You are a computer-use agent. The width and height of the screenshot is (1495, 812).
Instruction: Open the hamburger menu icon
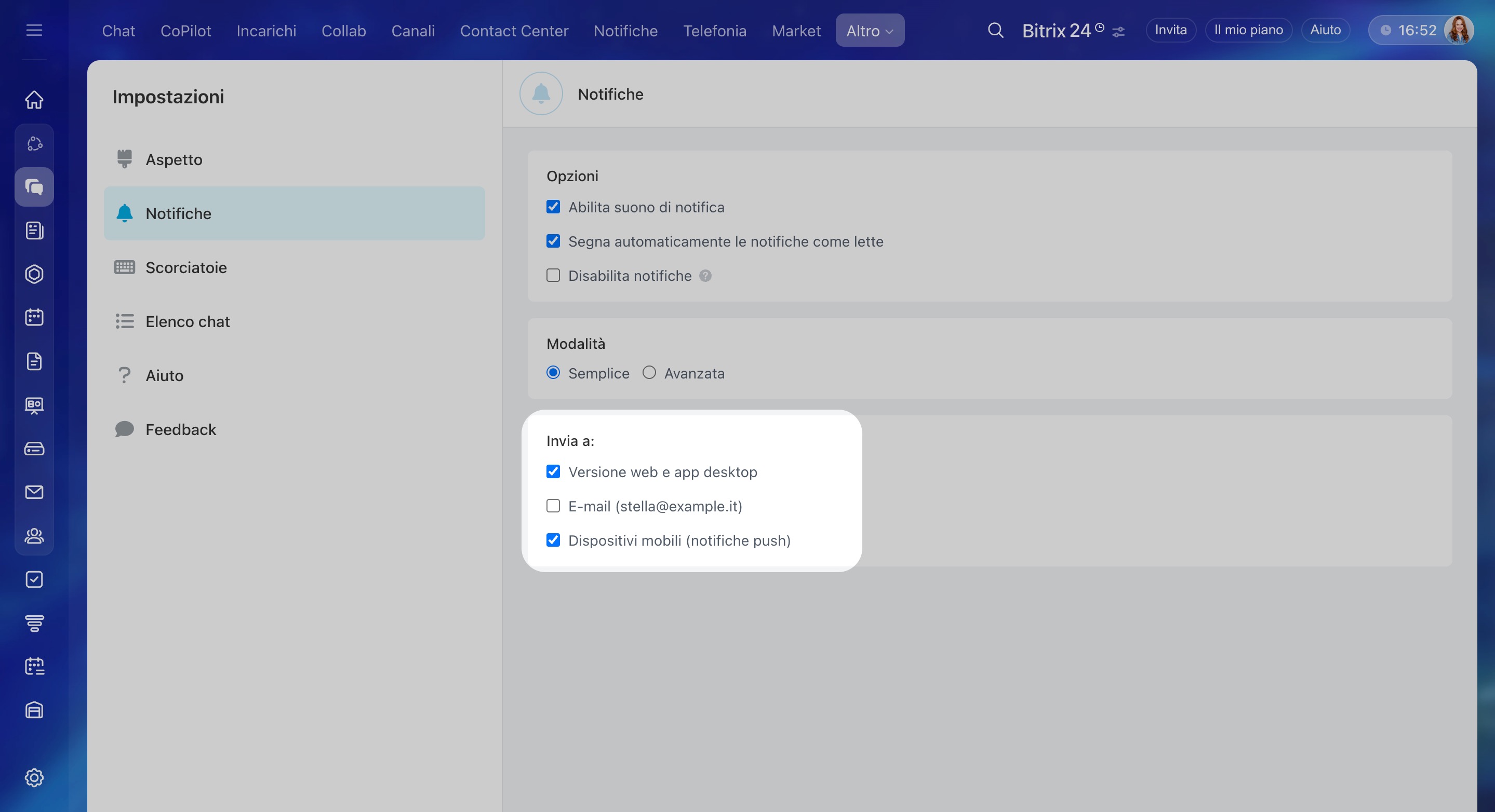click(x=34, y=30)
